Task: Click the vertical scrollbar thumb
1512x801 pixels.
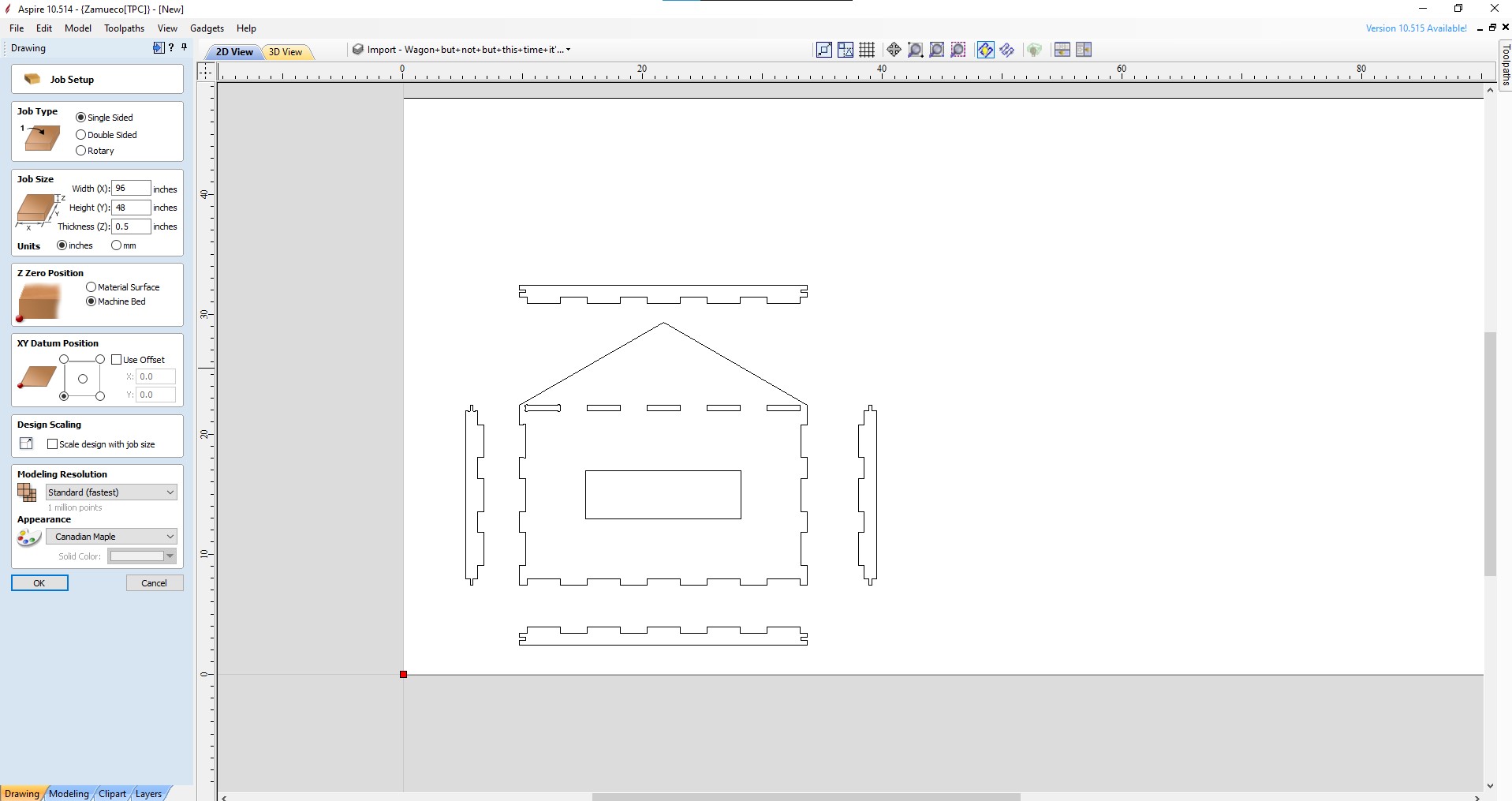Action: point(1490,454)
